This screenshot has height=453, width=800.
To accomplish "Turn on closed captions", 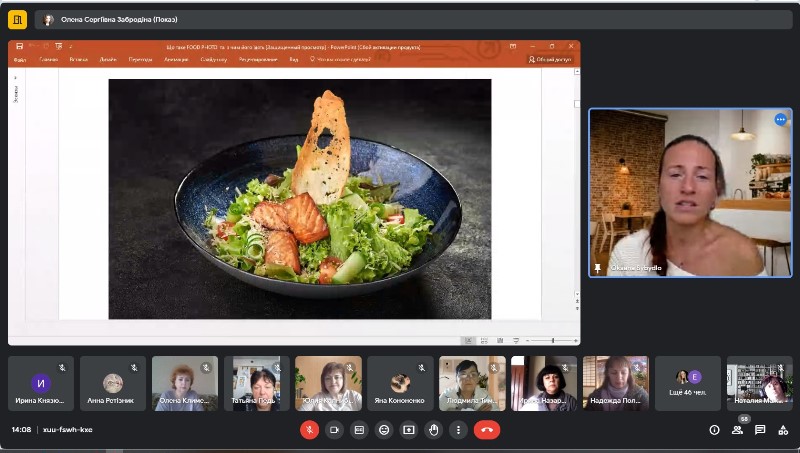I will tap(359, 430).
